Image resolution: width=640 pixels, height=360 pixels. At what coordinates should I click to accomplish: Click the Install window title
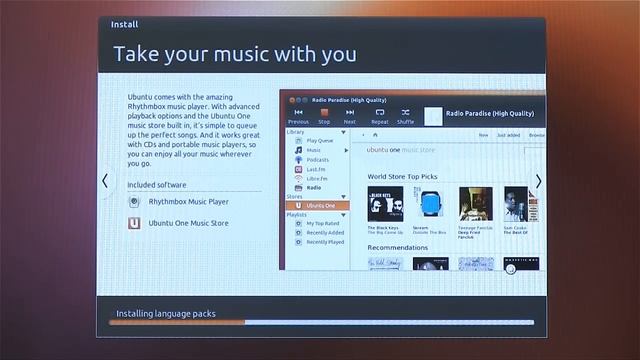[124, 24]
